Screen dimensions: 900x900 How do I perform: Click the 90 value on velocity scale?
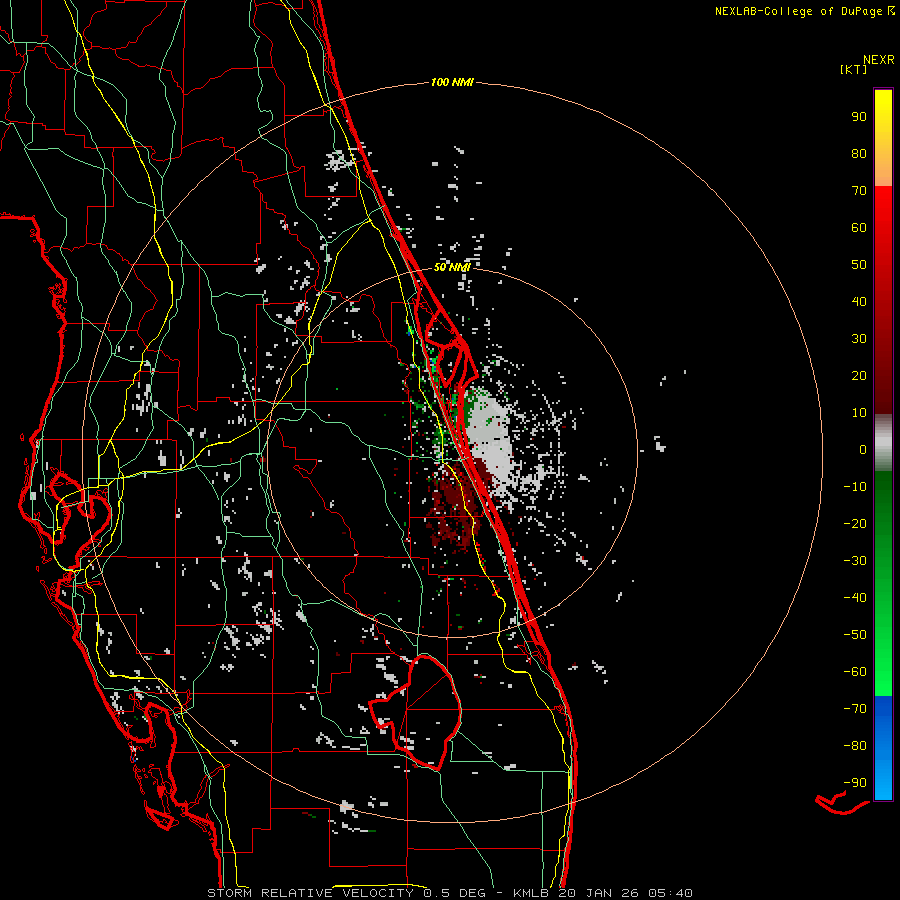tap(859, 117)
